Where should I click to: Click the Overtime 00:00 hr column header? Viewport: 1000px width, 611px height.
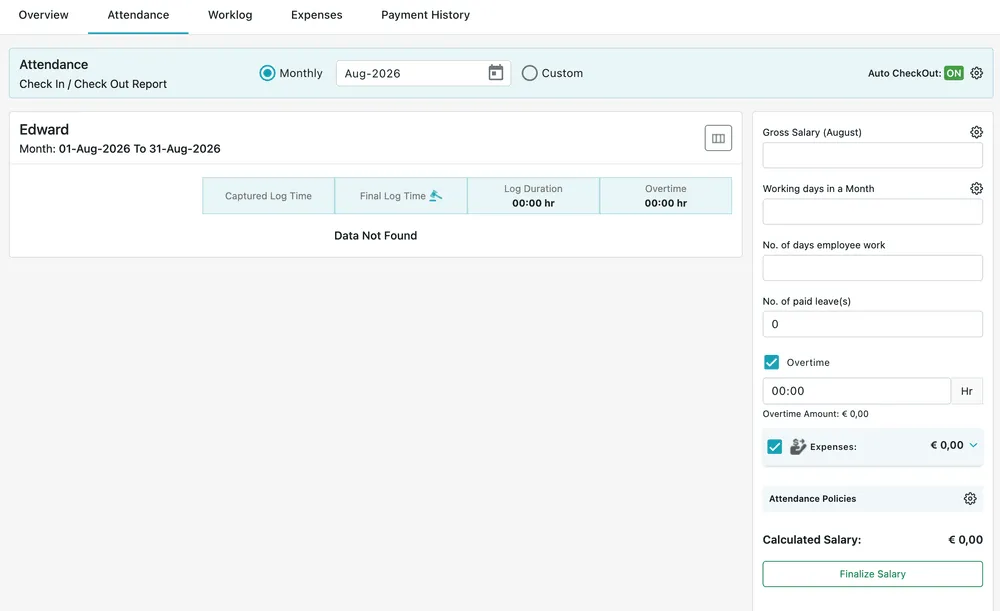click(x=666, y=196)
